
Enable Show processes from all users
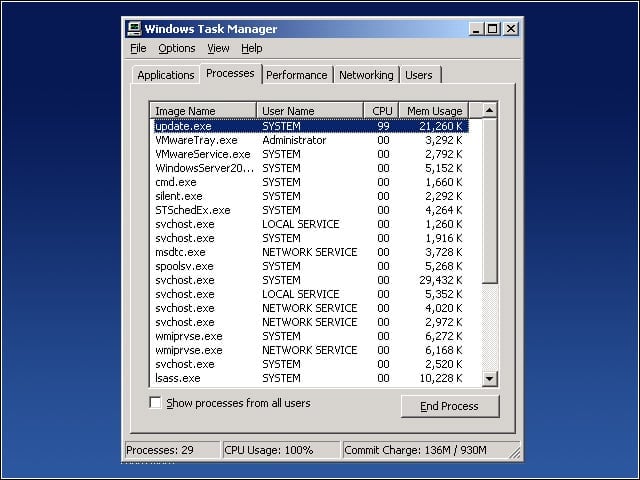point(155,403)
